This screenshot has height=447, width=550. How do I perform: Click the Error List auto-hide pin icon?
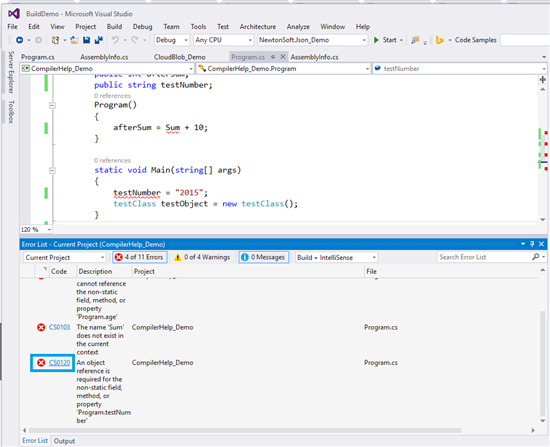coord(532,244)
